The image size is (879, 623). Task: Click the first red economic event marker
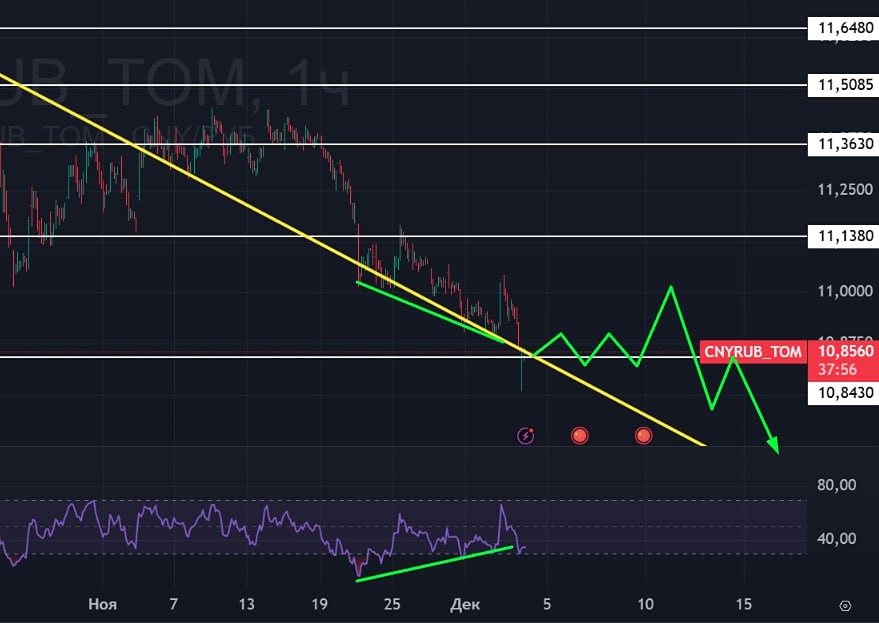pyautogui.click(x=580, y=436)
